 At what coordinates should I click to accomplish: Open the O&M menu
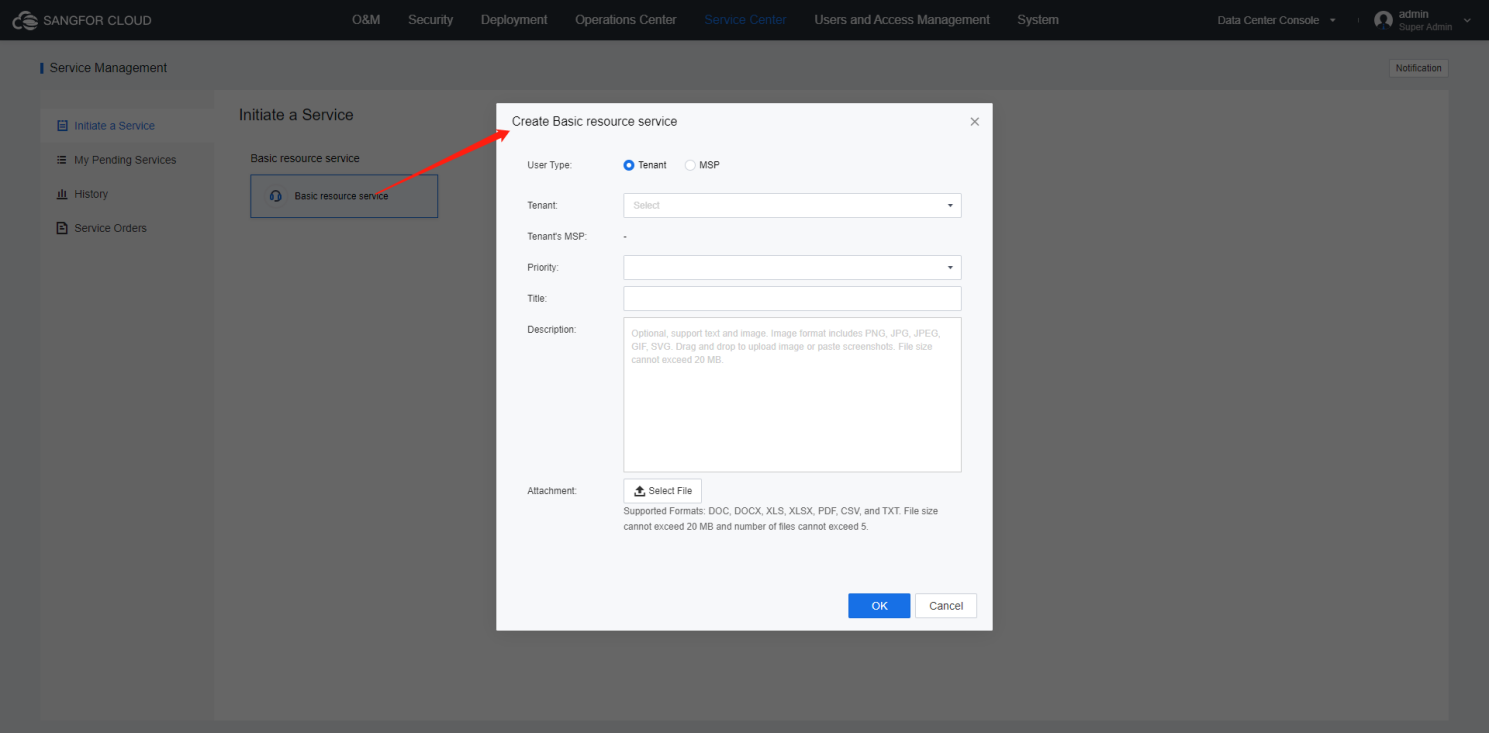tap(366, 20)
